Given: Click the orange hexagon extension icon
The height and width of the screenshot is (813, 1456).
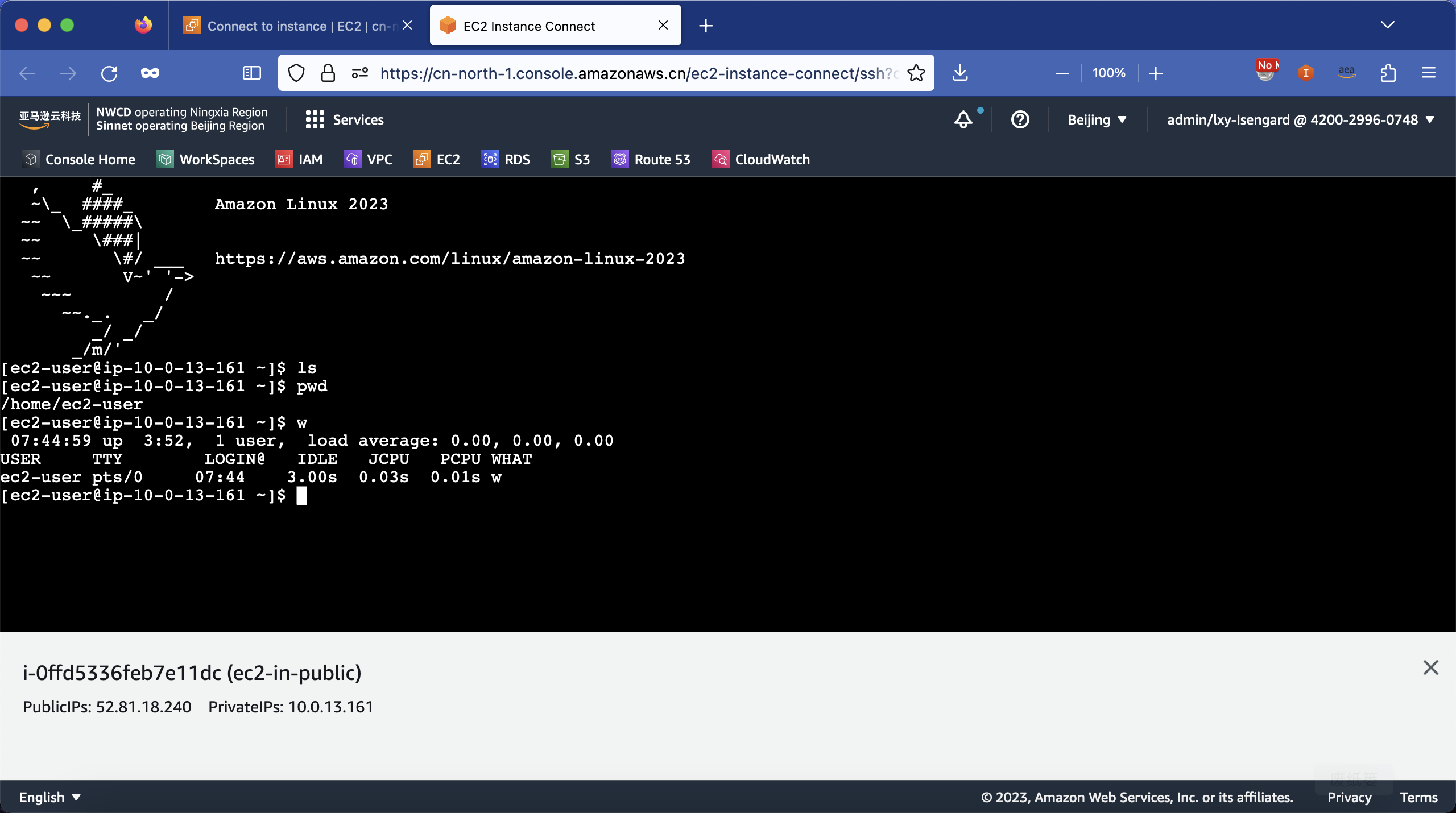Looking at the screenshot, I should pos(1306,73).
